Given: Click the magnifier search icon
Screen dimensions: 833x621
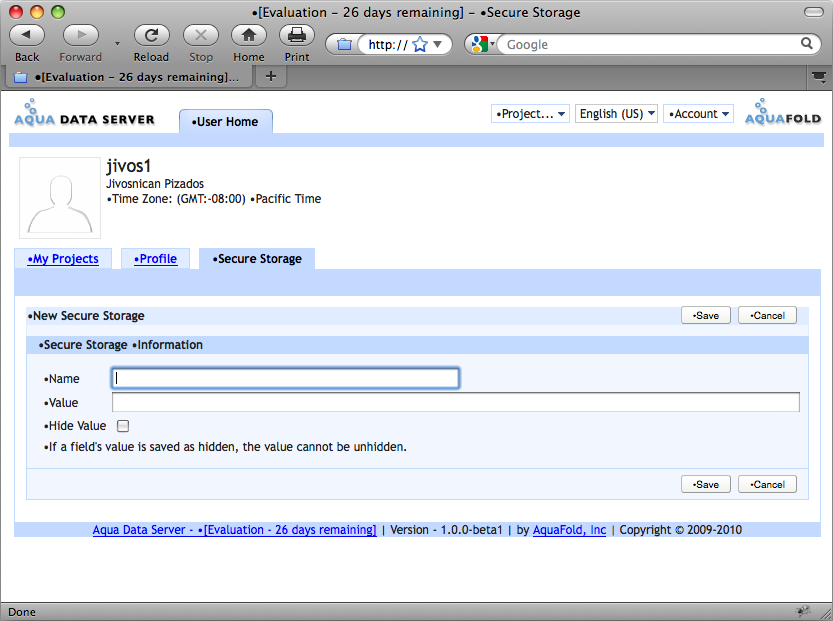Looking at the screenshot, I should coord(806,44).
